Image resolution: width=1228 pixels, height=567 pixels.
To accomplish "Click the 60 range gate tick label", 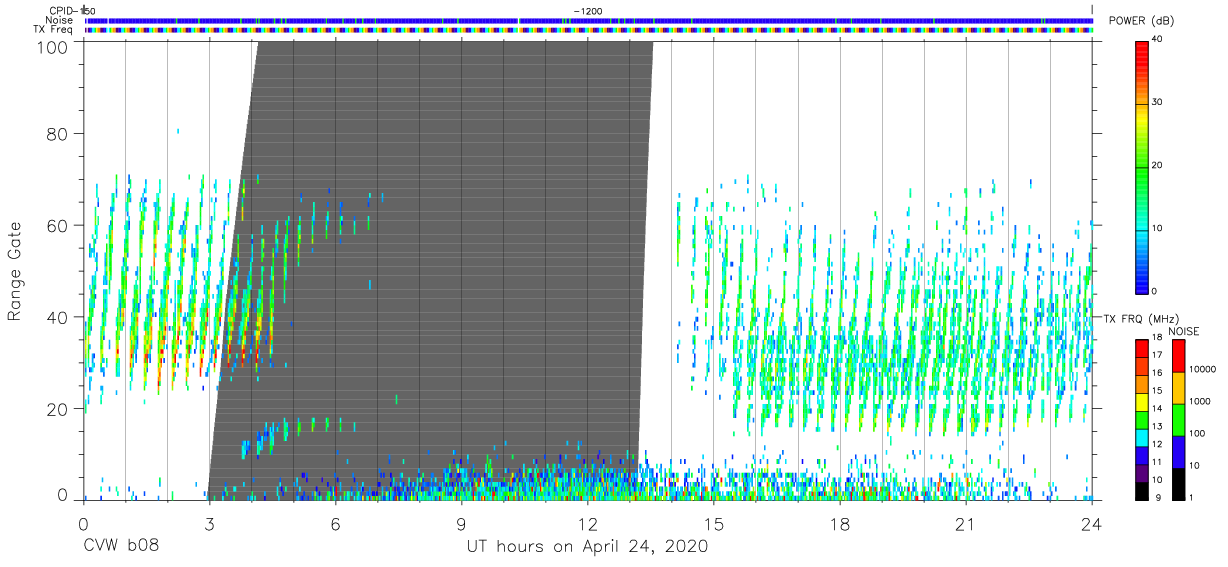I will coord(58,226).
